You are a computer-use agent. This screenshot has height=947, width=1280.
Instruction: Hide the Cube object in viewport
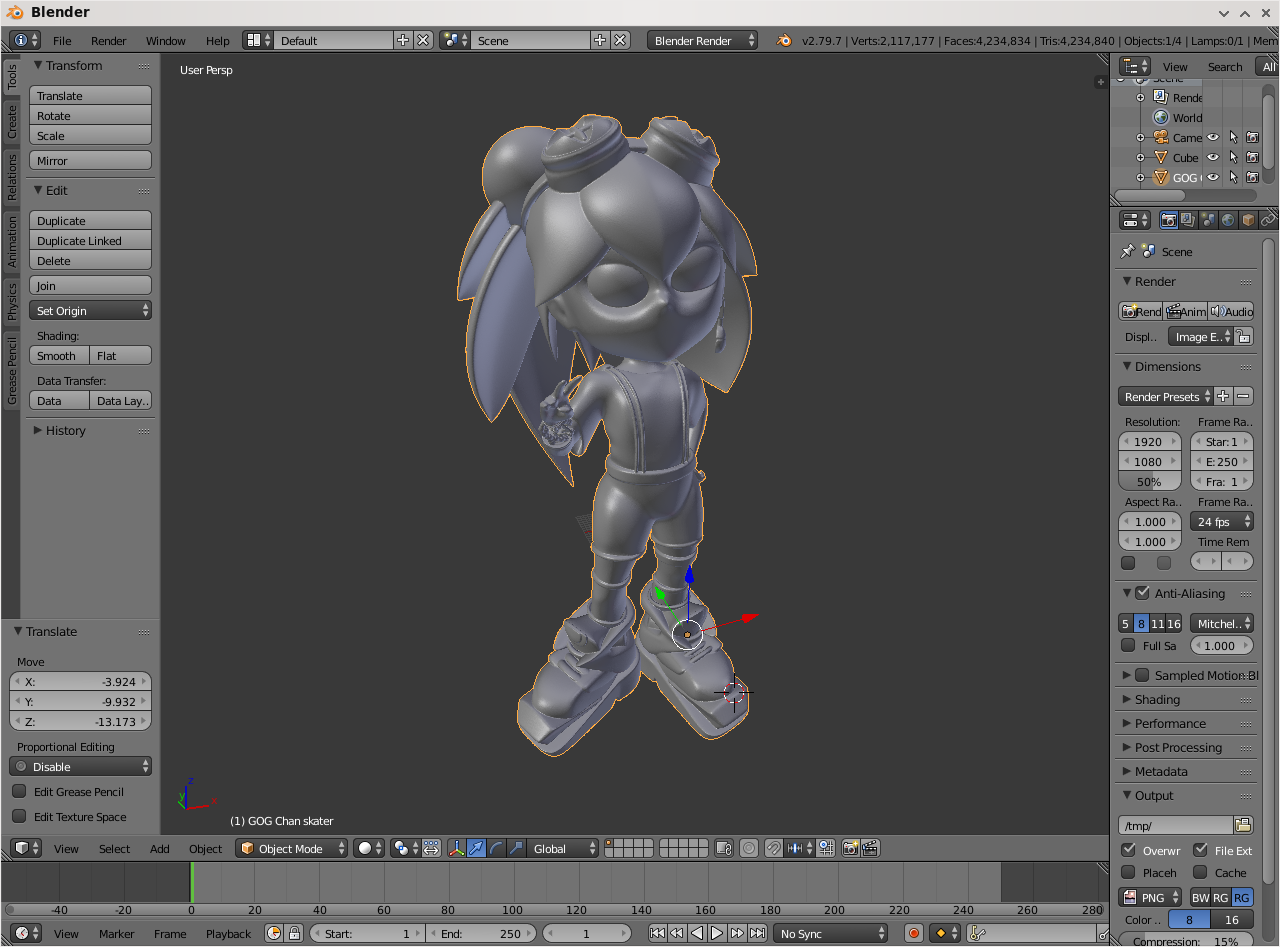pos(1212,157)
